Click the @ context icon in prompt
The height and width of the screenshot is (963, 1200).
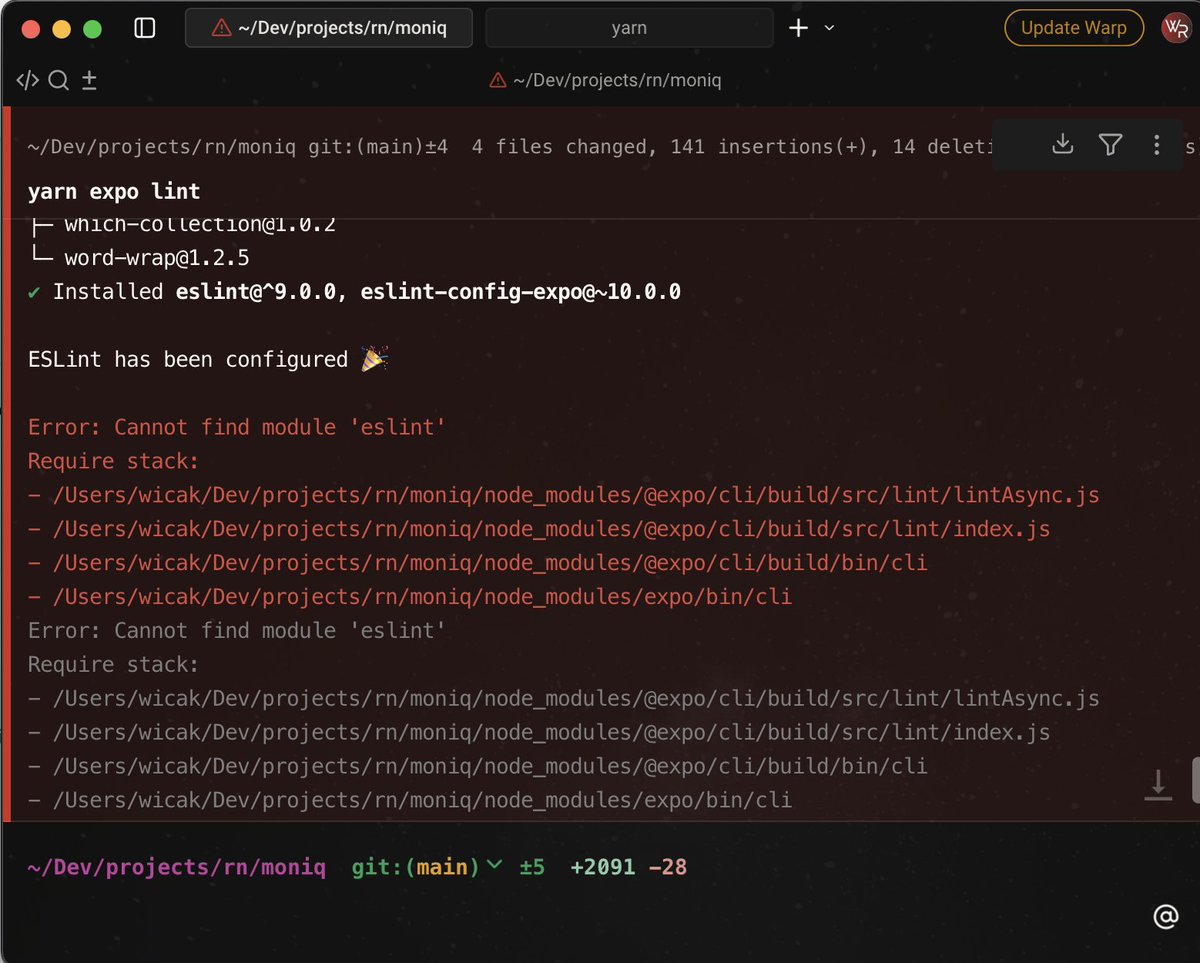coord(1164,916)
